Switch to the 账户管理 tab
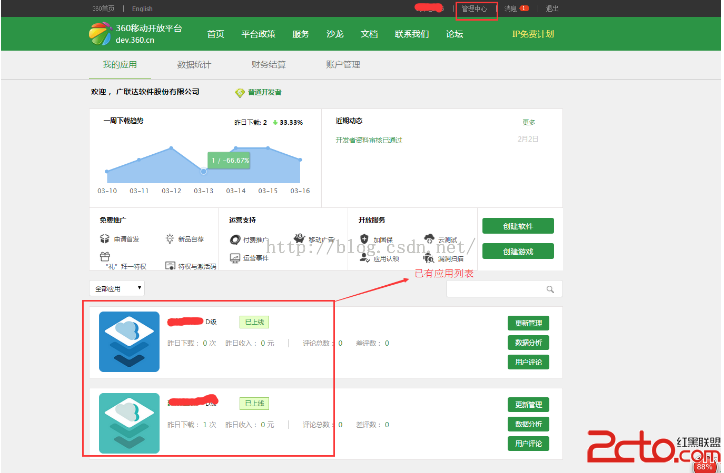 (x=343, y=65)
